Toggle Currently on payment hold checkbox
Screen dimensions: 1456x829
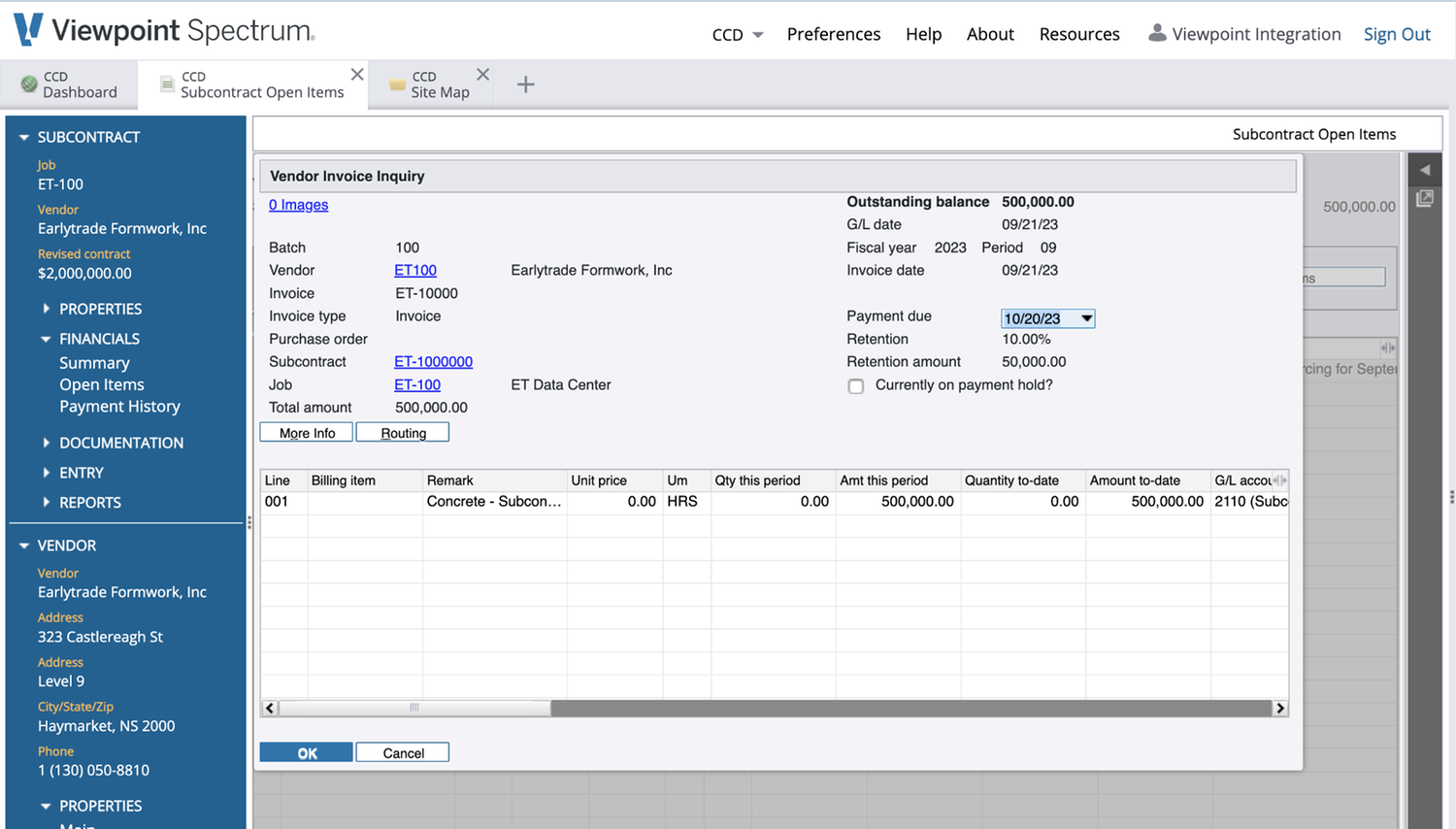[x=856, y=386]
